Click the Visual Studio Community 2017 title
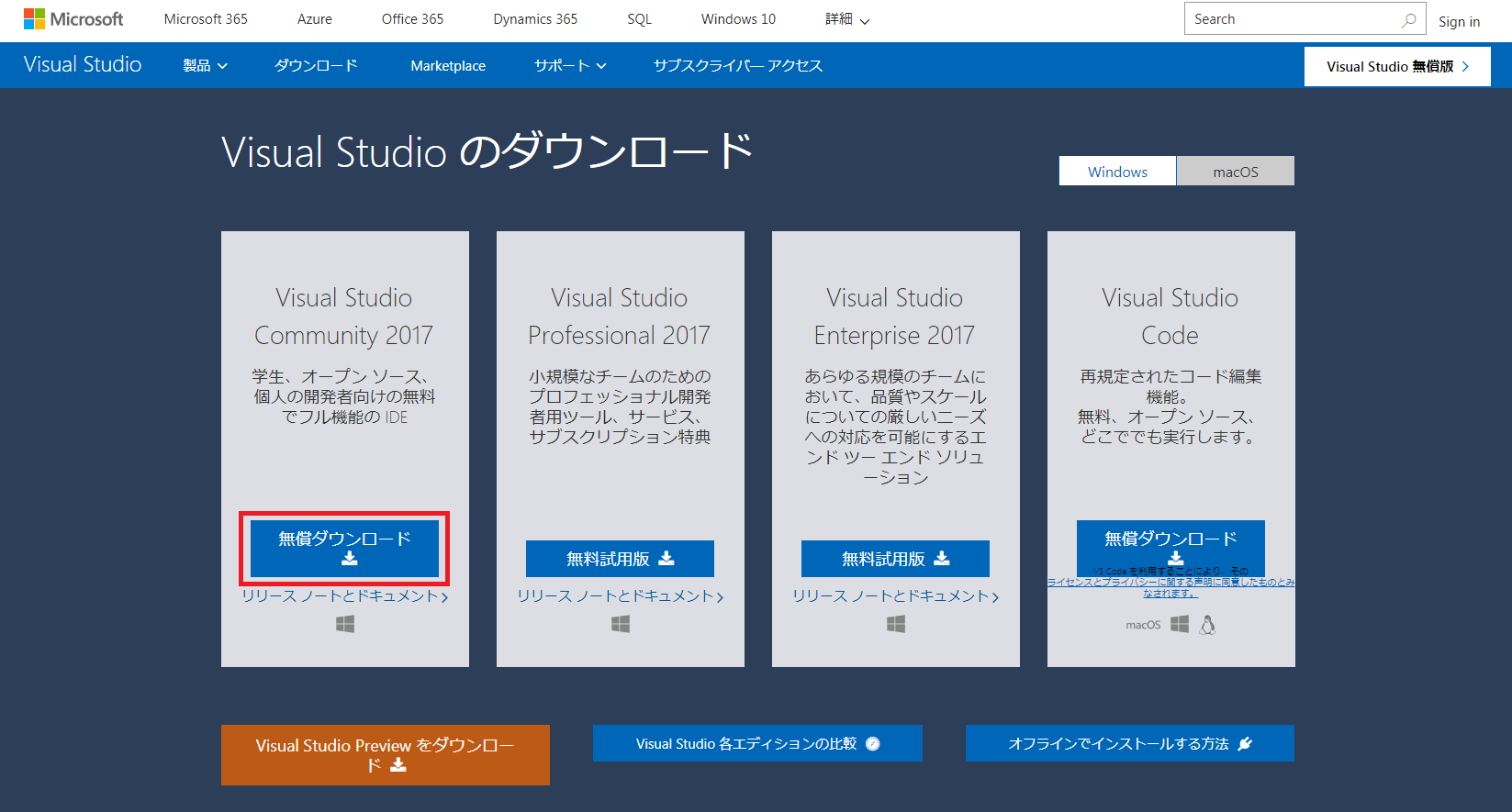This screenshot has height=812, width=1512. (x=344, y=317)
